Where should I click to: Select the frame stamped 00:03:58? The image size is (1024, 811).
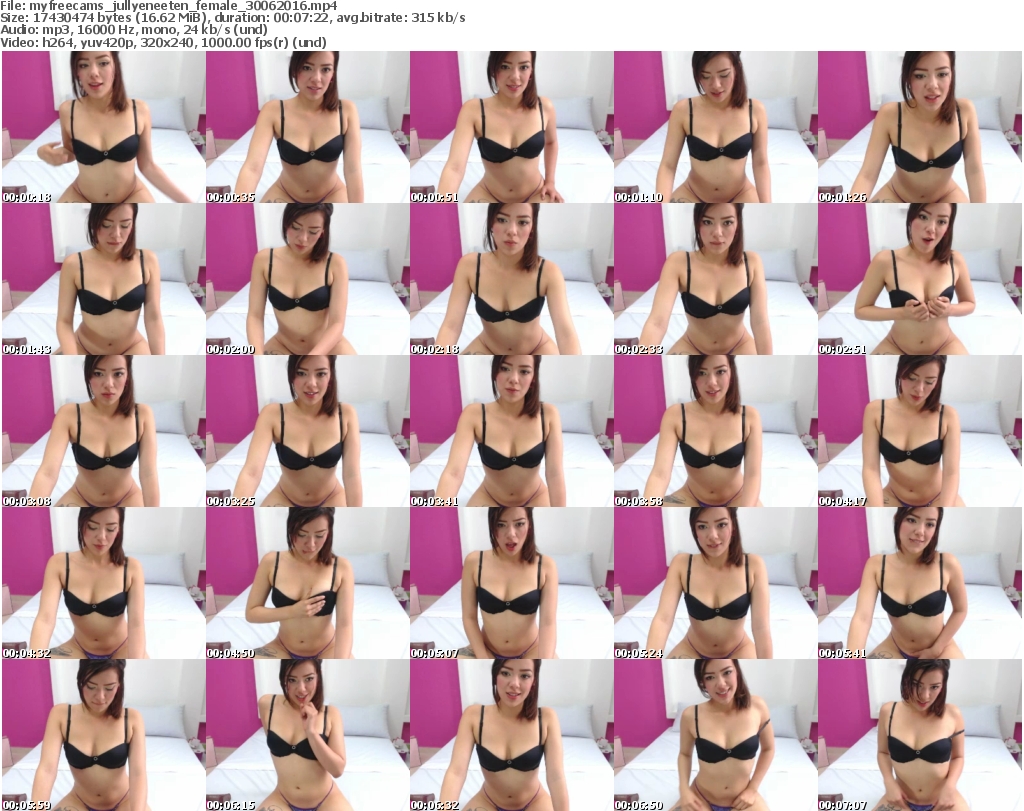pos(715,431)
